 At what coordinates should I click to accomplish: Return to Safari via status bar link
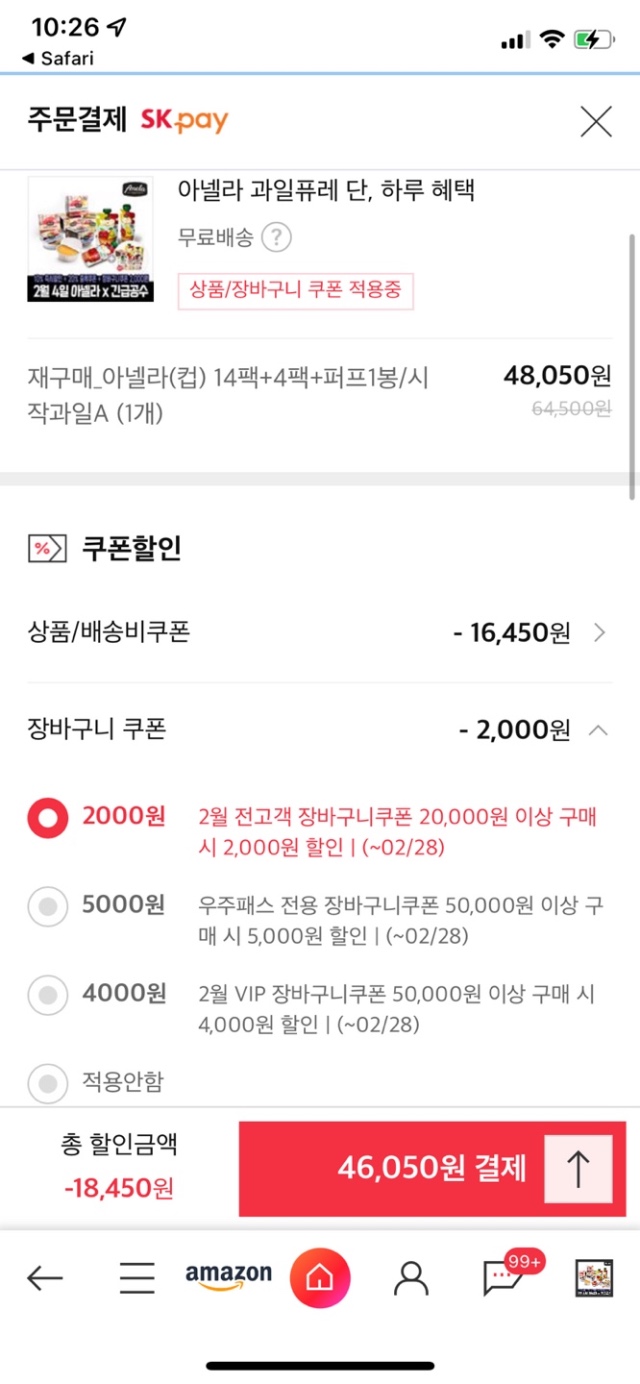click(x=58, y=58)
